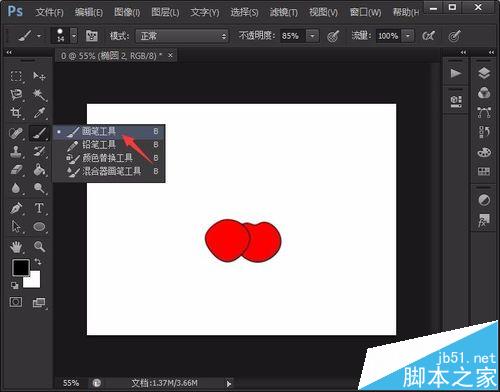Open the flow slider dropdown arrow
Viewport: 500px width, 392px height.
coord(408,36)
